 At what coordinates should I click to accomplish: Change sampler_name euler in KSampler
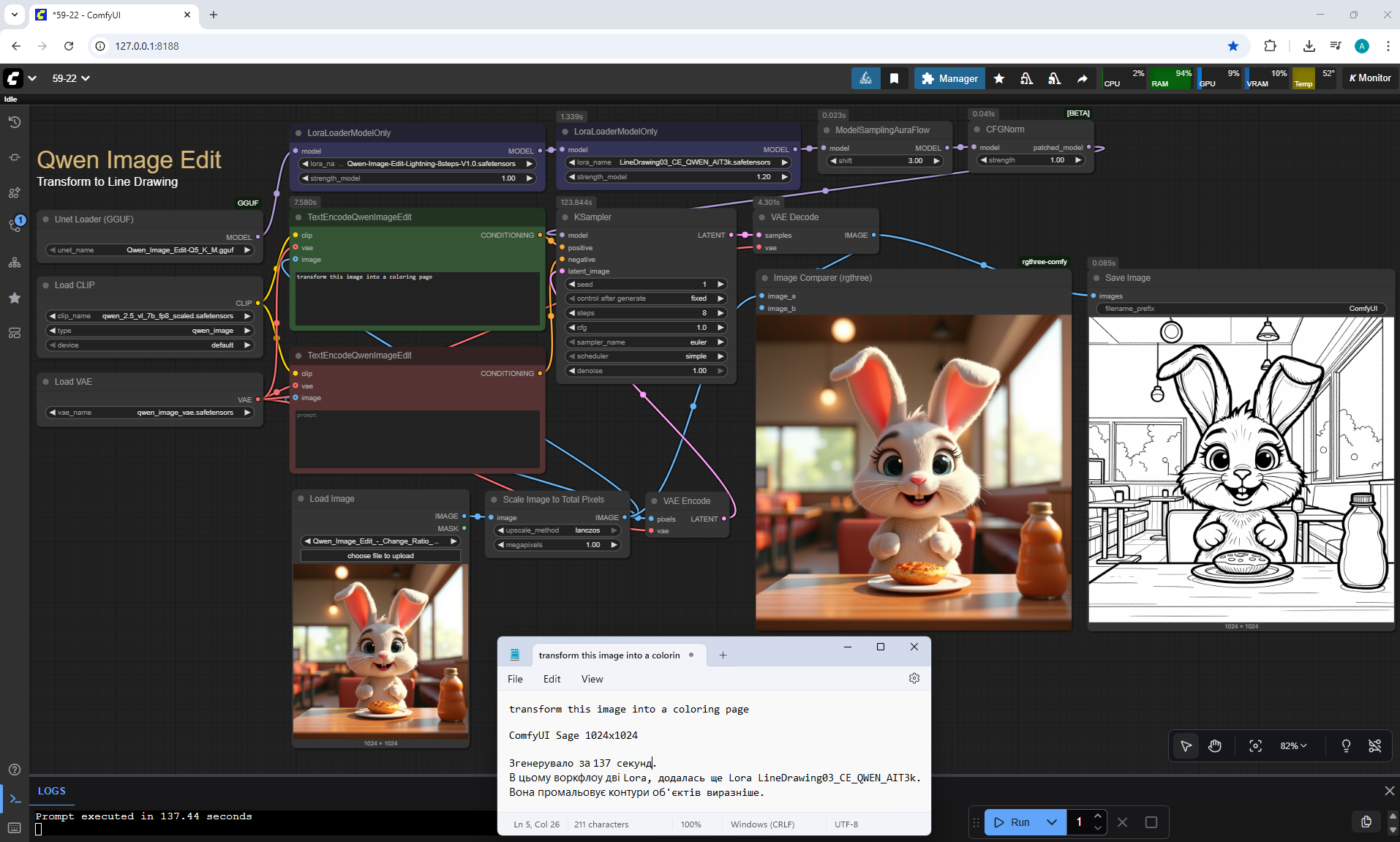647,342
